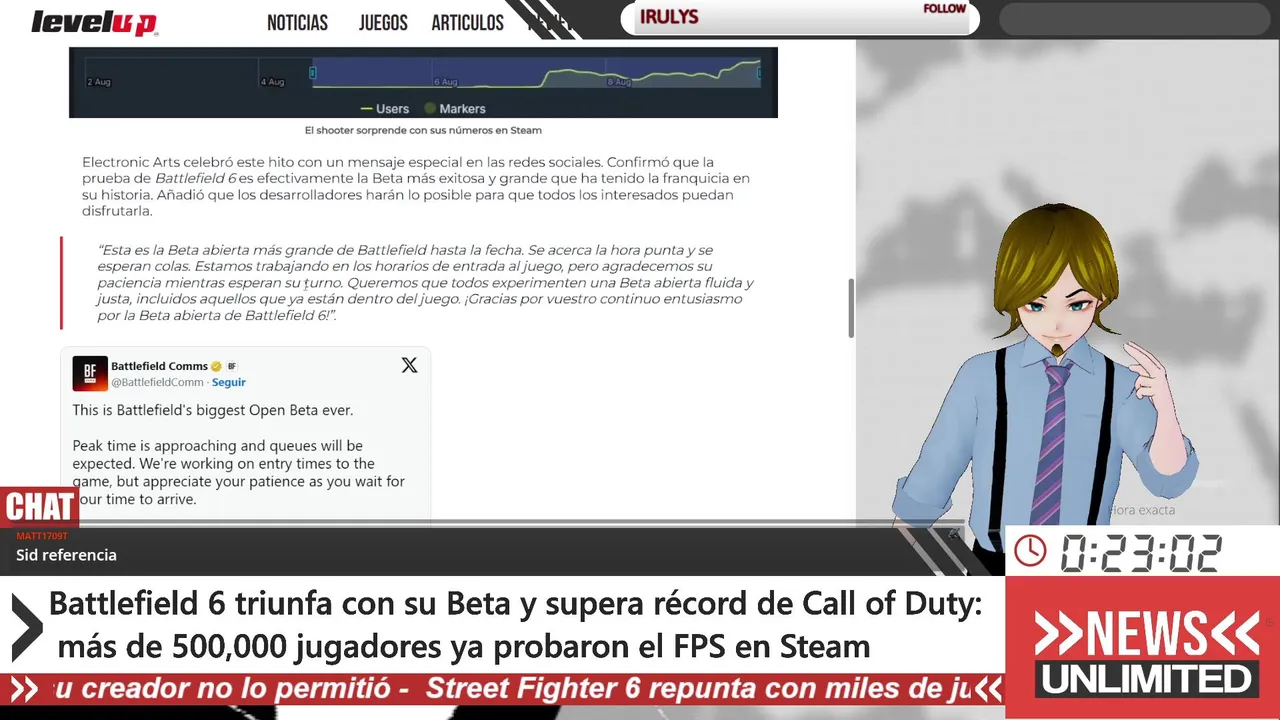Click the tweet text 'This is Battlefield's biggest Open Beta ever.'

213,410
